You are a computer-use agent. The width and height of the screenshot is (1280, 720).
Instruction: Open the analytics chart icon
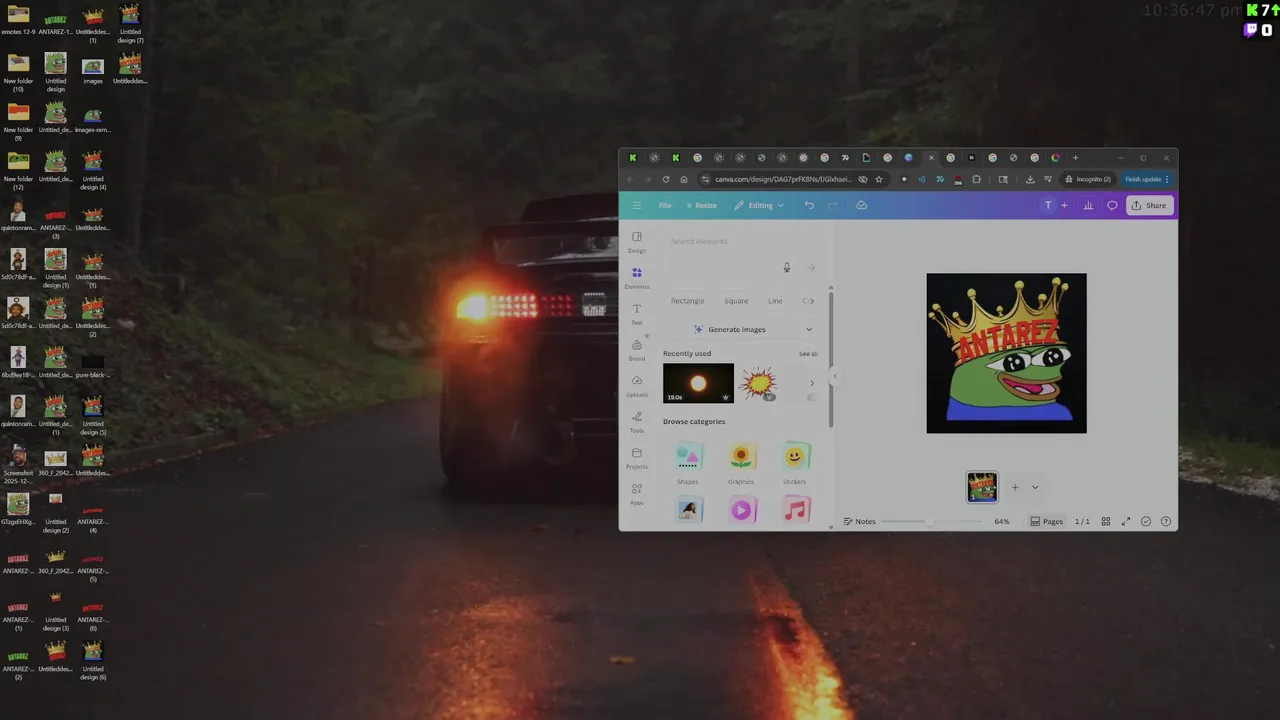(1088, 205)
